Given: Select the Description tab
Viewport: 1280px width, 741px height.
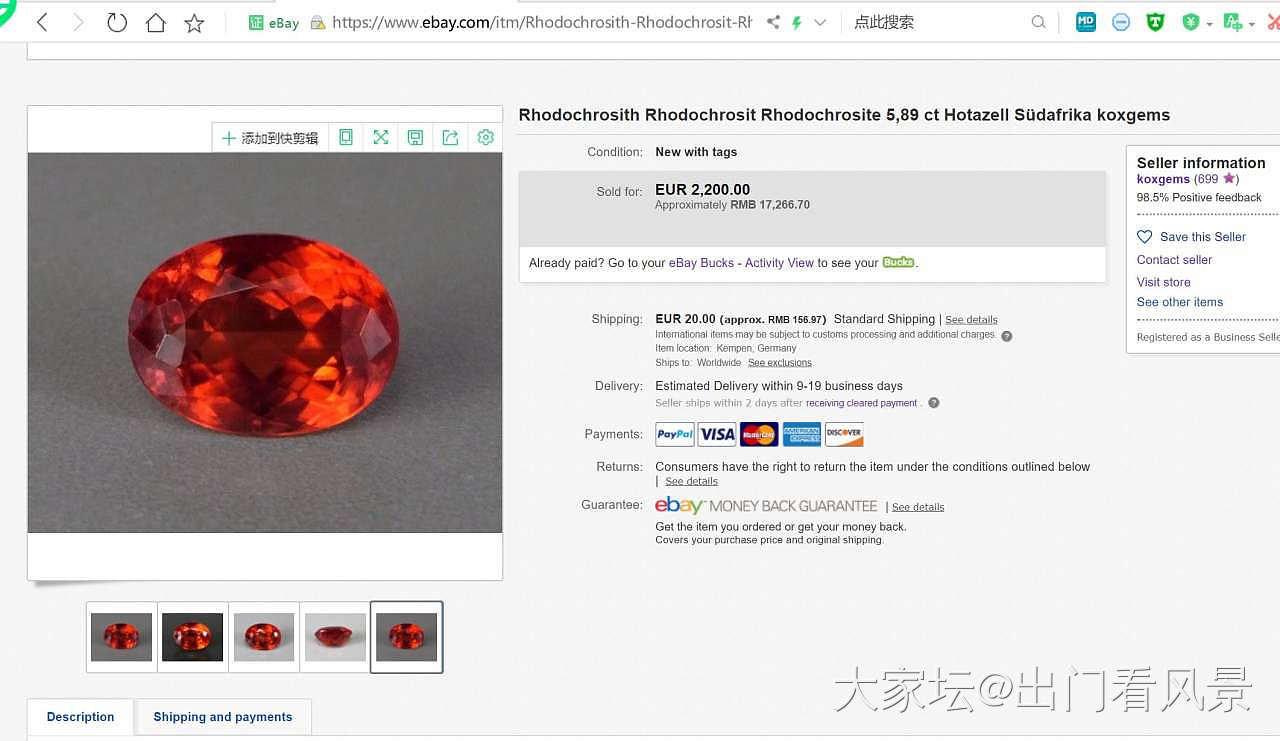Looking at the screenshot, I should 80,717.
